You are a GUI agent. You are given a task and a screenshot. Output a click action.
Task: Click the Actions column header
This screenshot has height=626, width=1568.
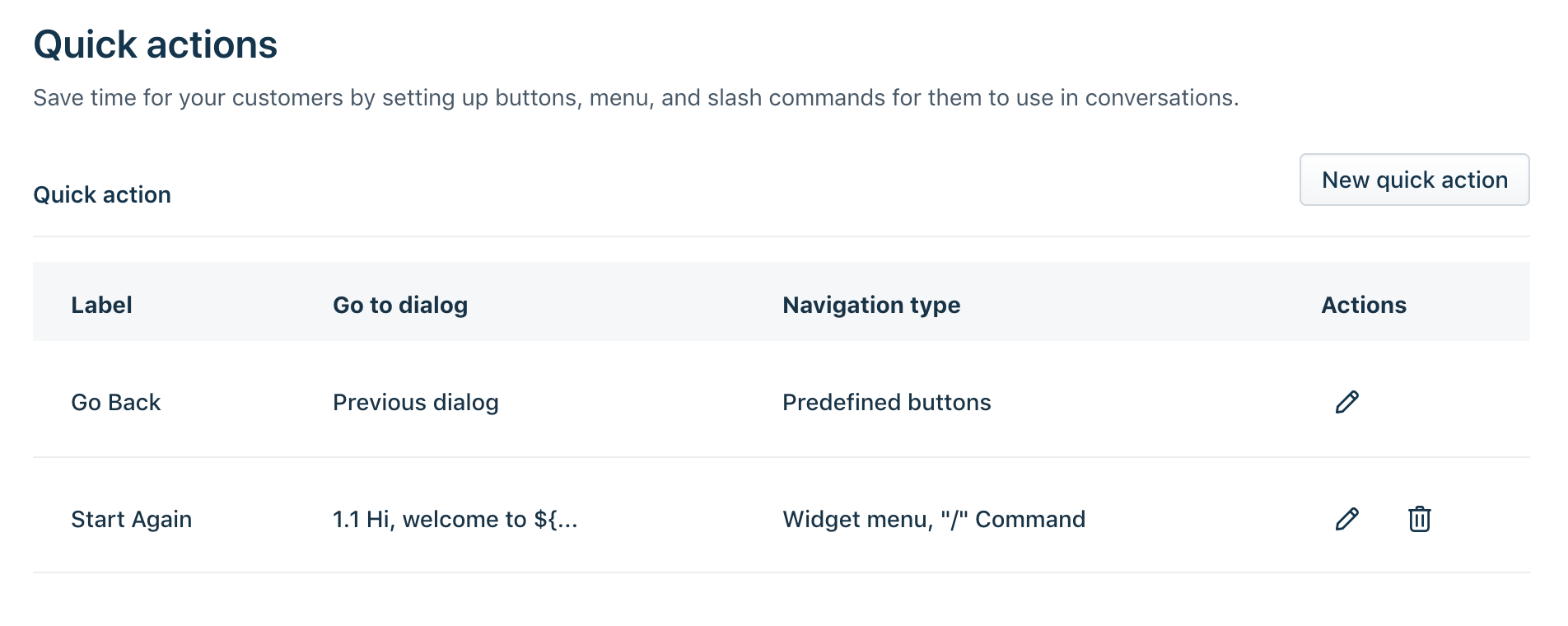(1364, 305)
